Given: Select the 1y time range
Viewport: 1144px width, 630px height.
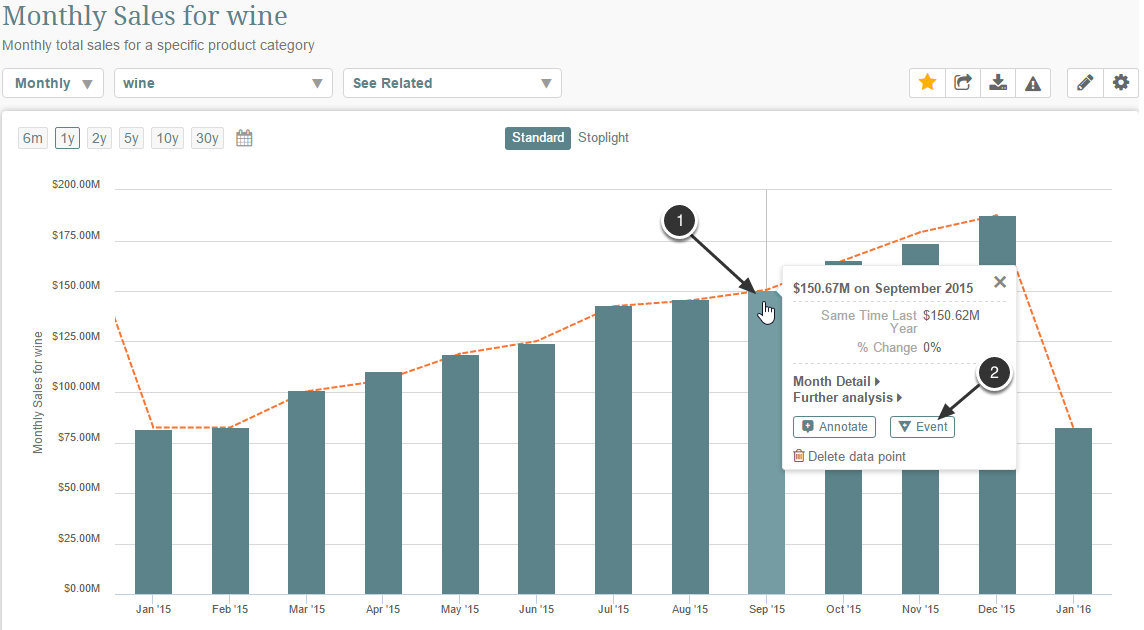Looking at the screenshot, I should coord(68,138).
